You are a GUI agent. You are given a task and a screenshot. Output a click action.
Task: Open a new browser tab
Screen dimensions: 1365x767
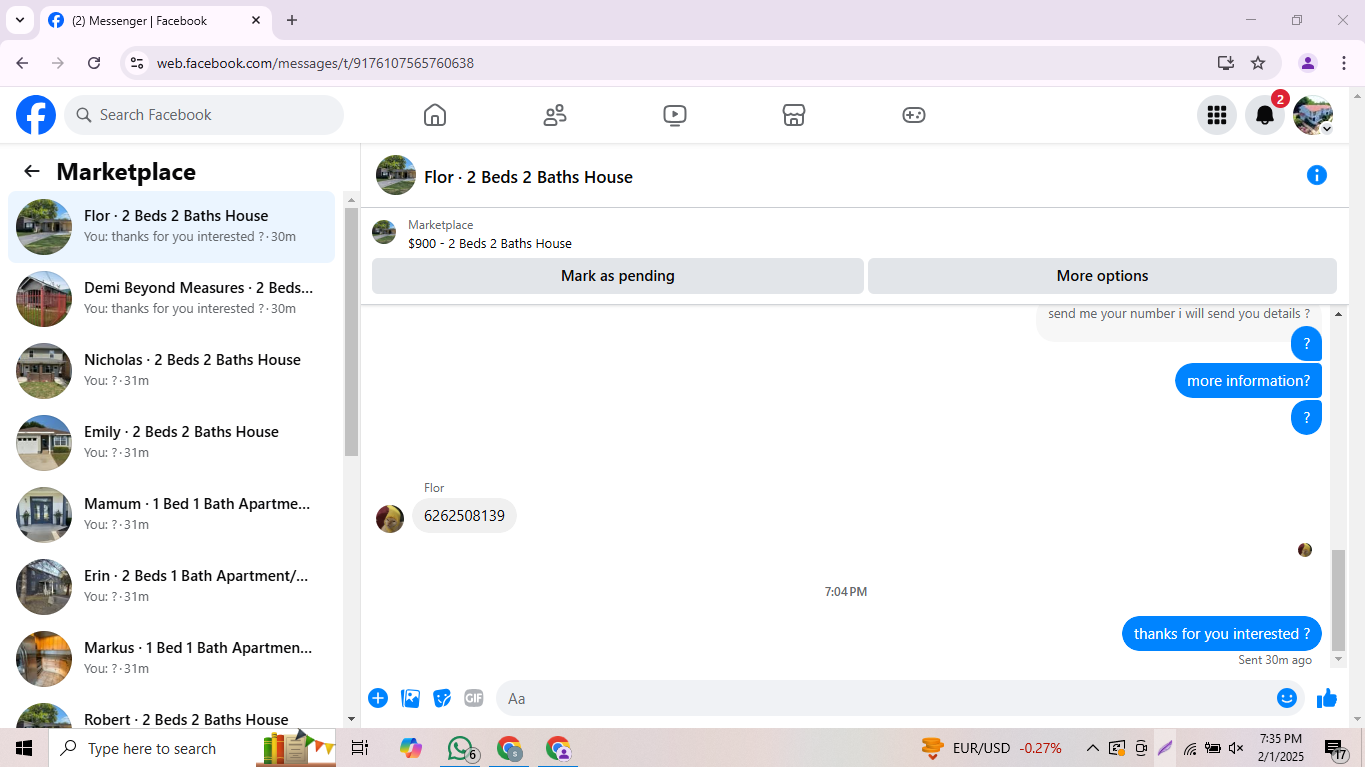[292, 20]
